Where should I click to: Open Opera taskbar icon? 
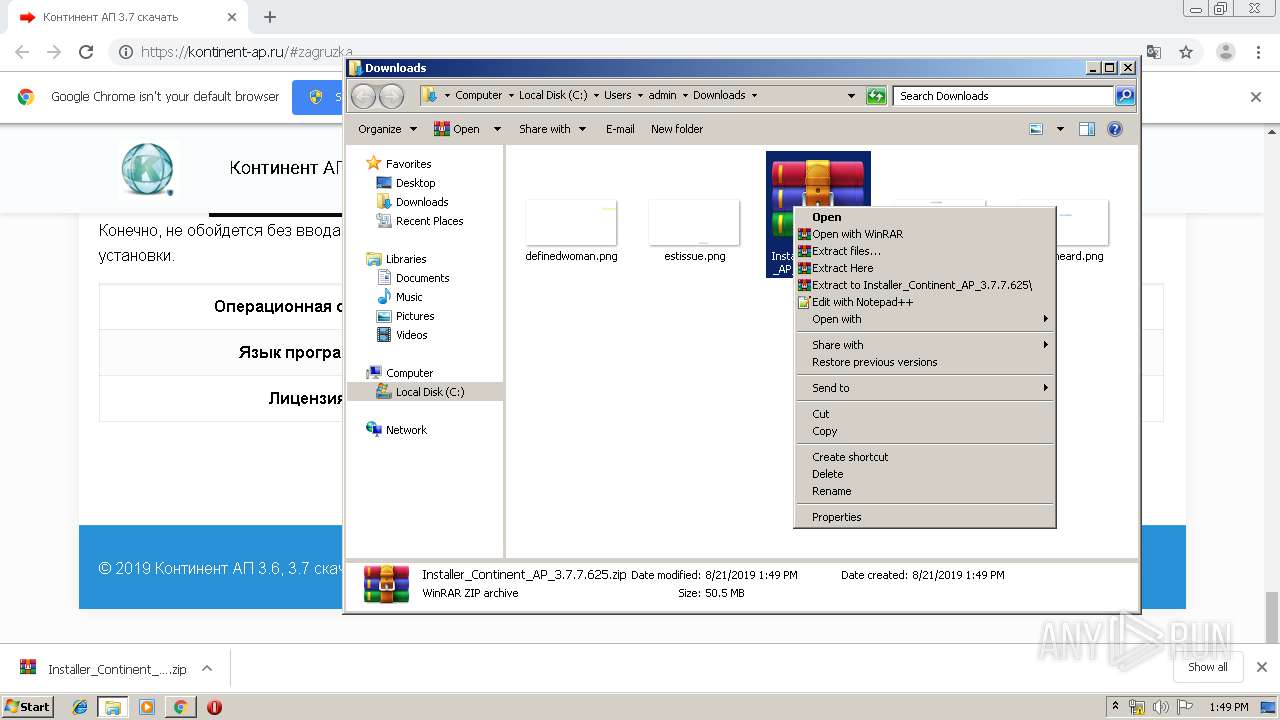click(214, 707)
